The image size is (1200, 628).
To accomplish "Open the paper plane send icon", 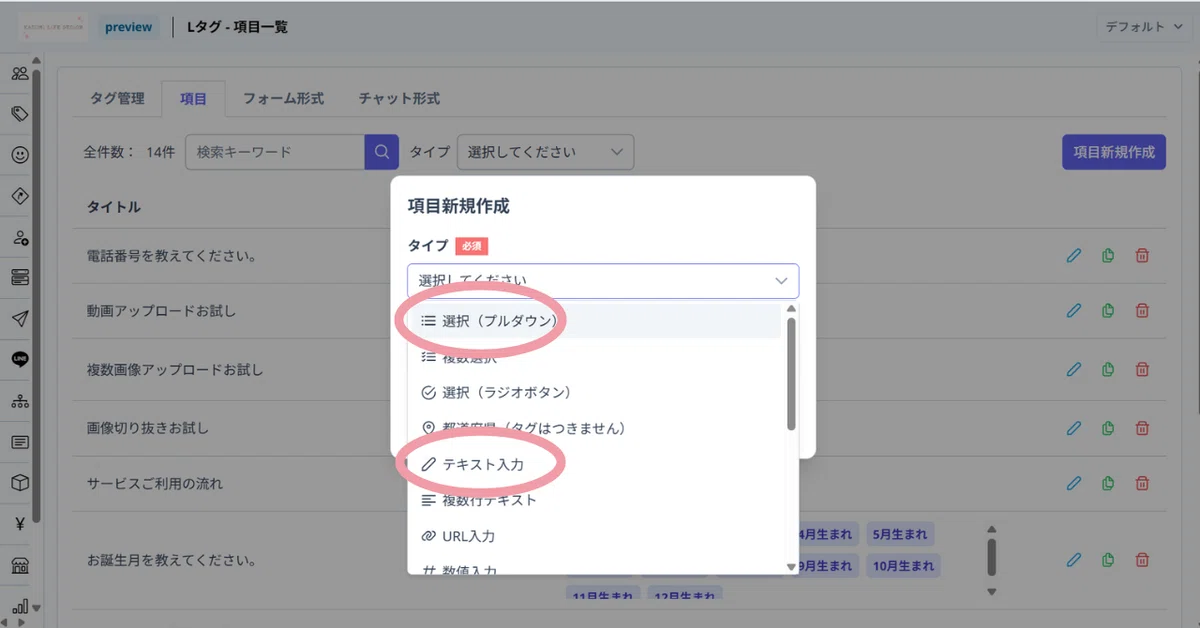I will click(x=20, y=319).
